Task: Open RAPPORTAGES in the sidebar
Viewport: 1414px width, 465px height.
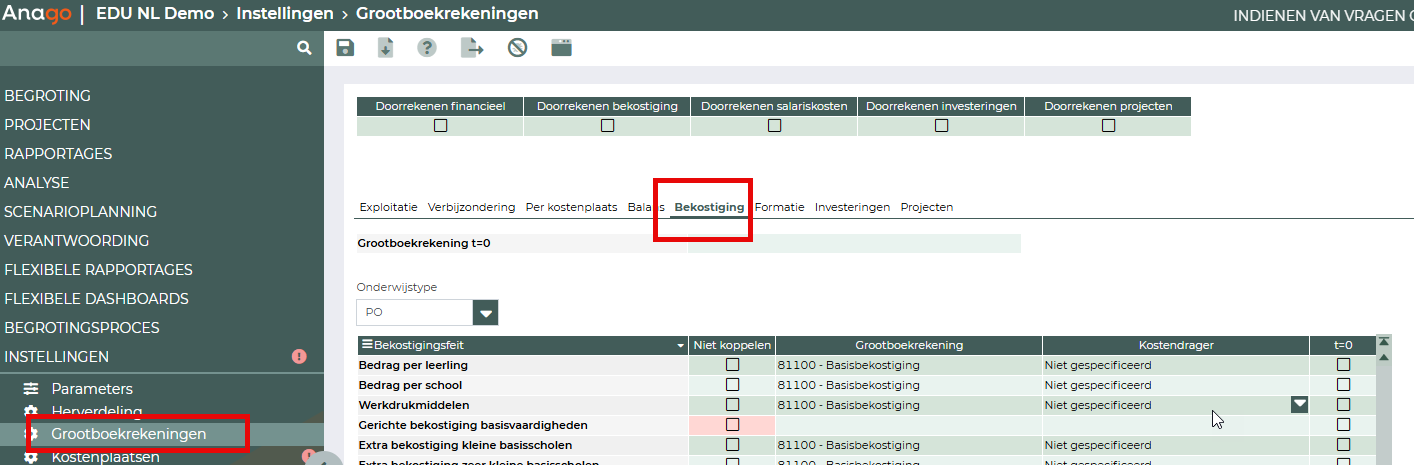Action: [x=58, y=154]
